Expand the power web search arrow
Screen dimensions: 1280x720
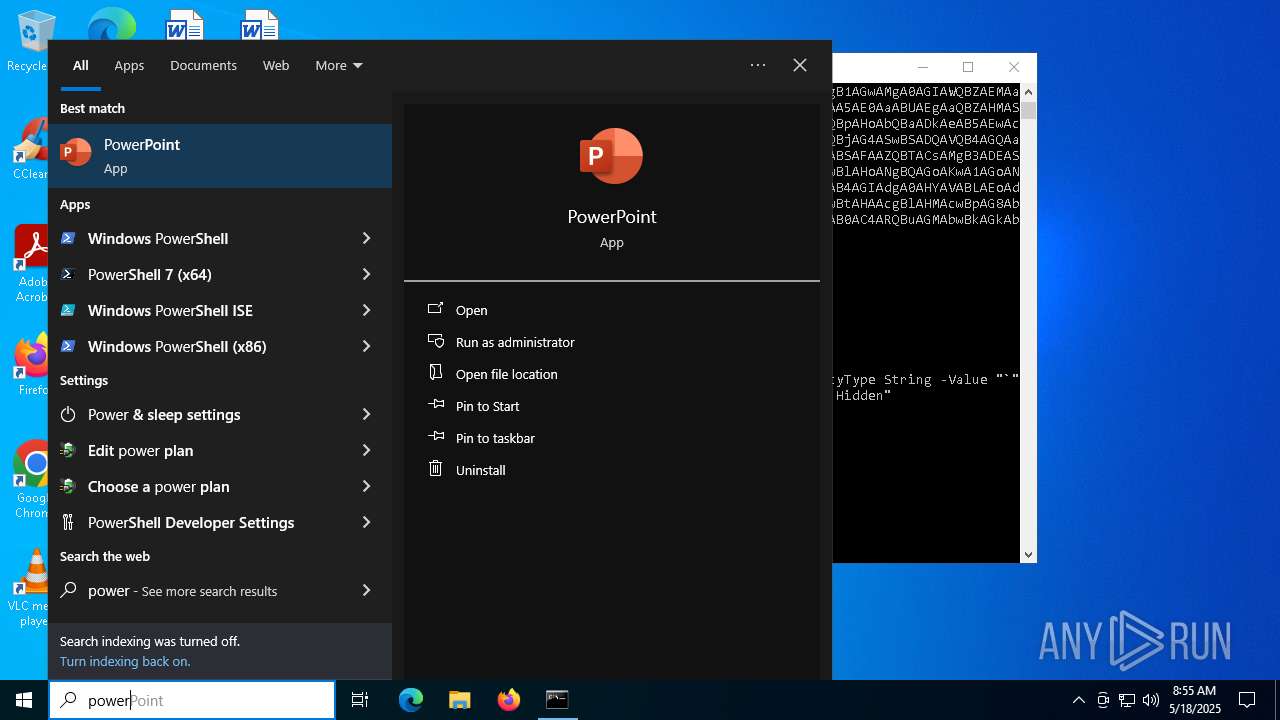tap(366, 590)
